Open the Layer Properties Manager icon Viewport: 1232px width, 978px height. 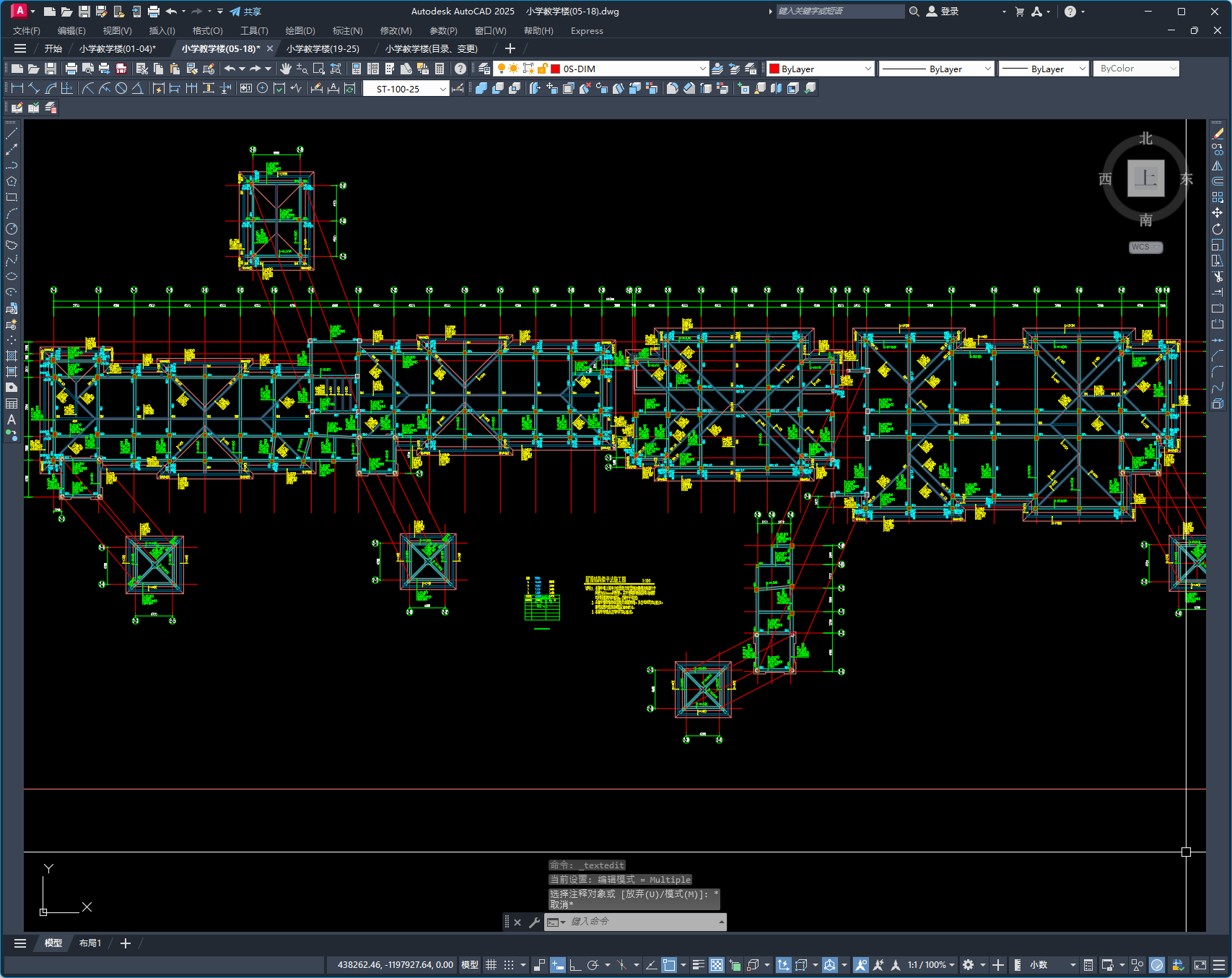click(484, 69)
